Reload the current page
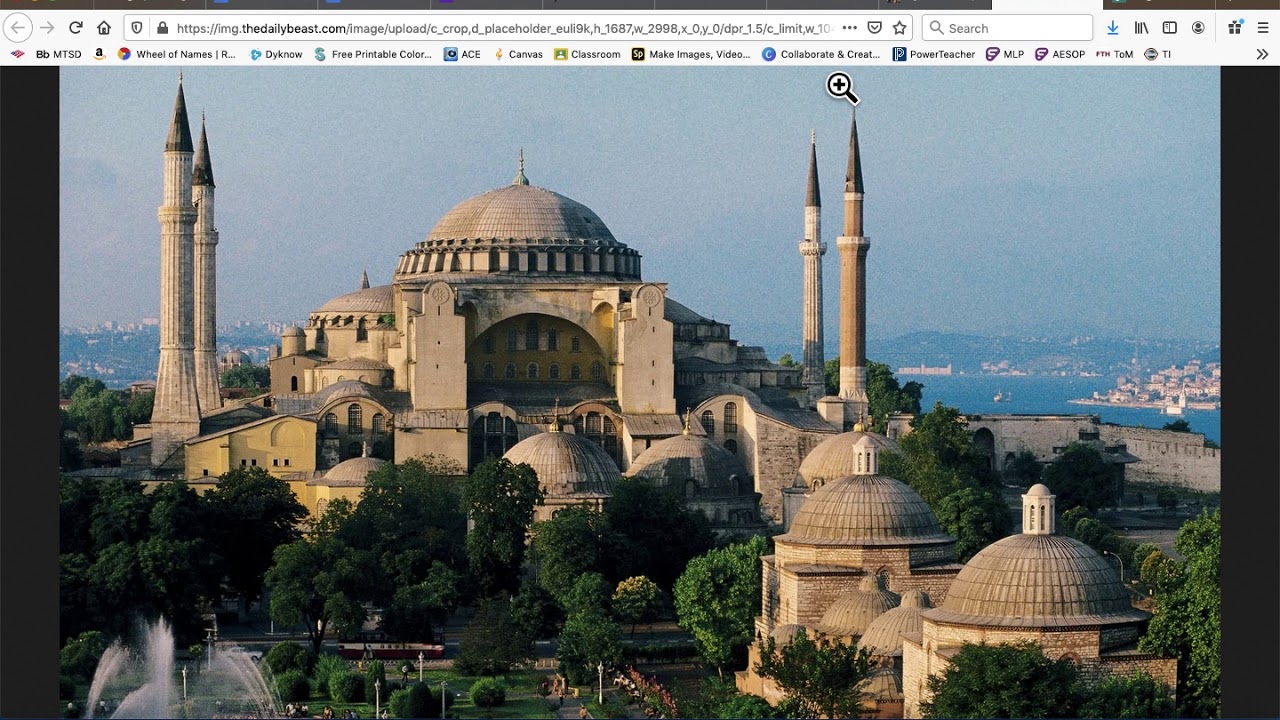 click(76, 28)
